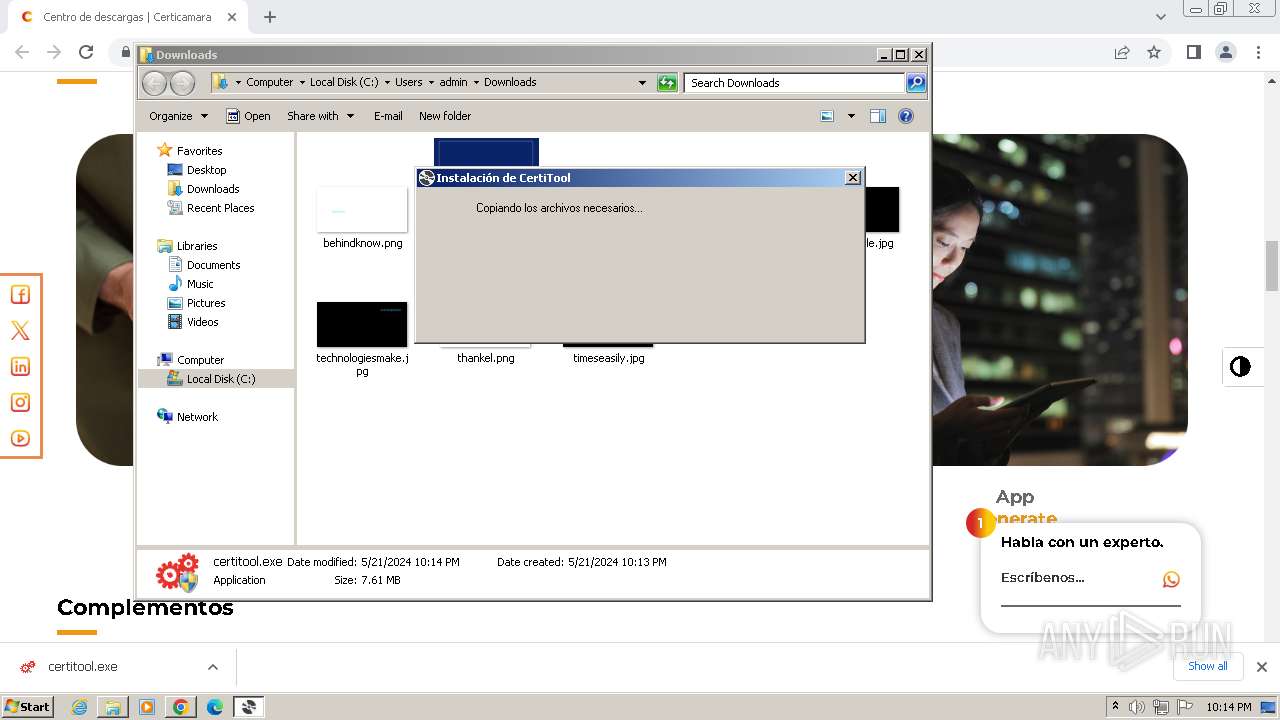The height and width of the screenshot is (720, 1280).
Task: Click certitool.exe in the downloads bar
Action: (x=82, y=667)
